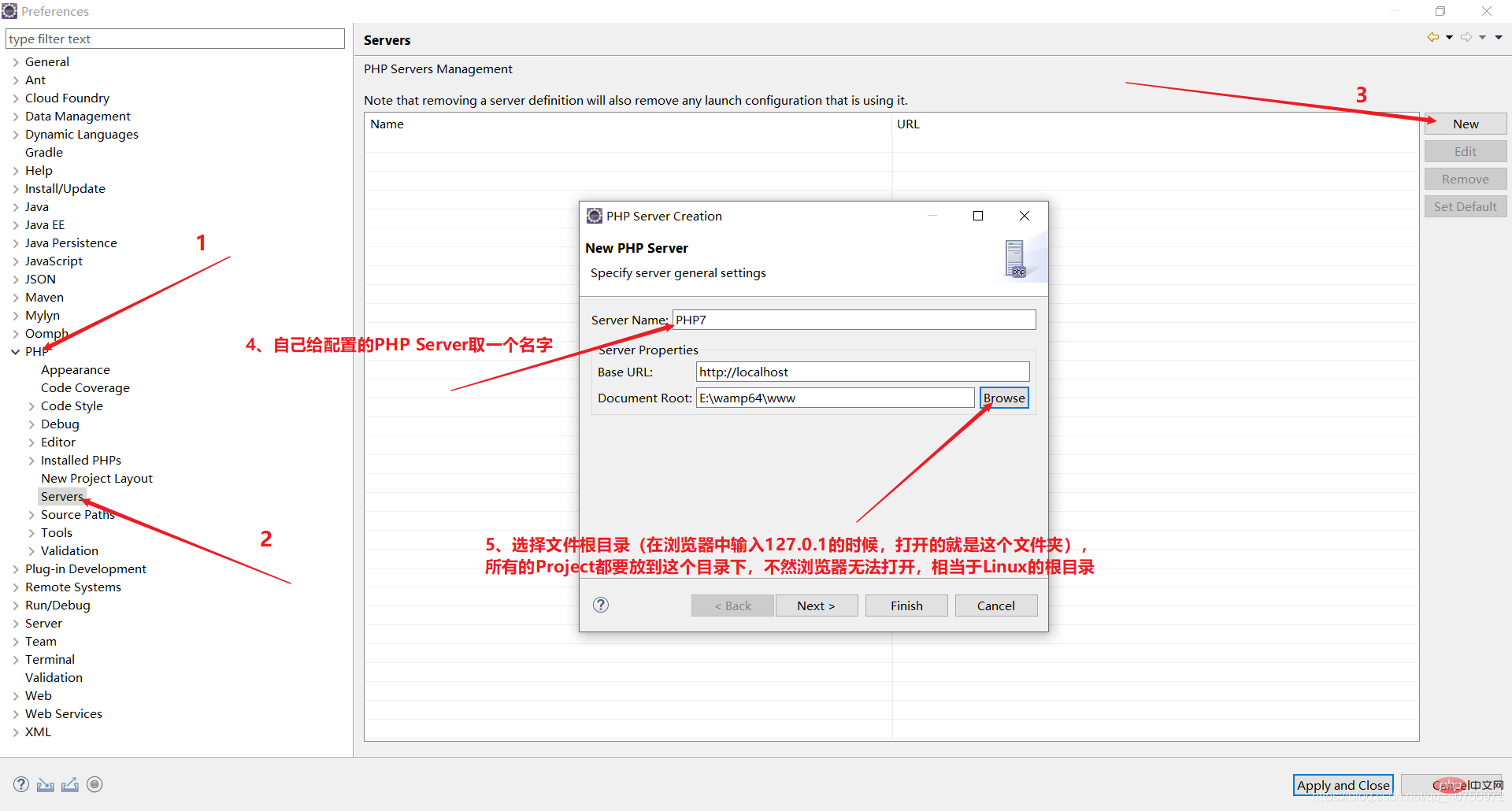Expand the Java EE node
This screenshot has height=811, width=1512.
pos(16,225)
